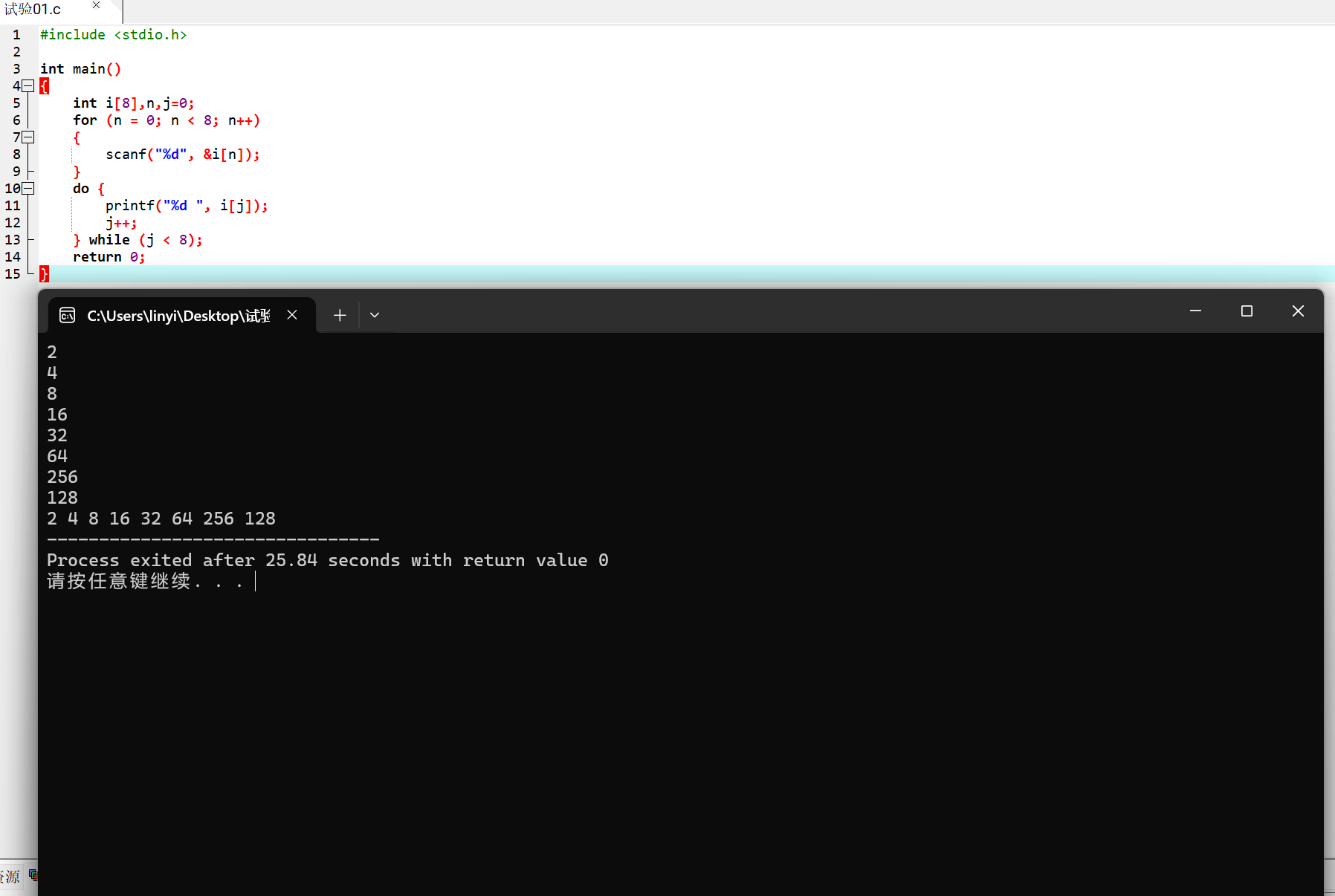Image resolution: width=1335 pixels, height=896 pixels.
Task: Minimize the terminal window
Action: pos(1195,311)
